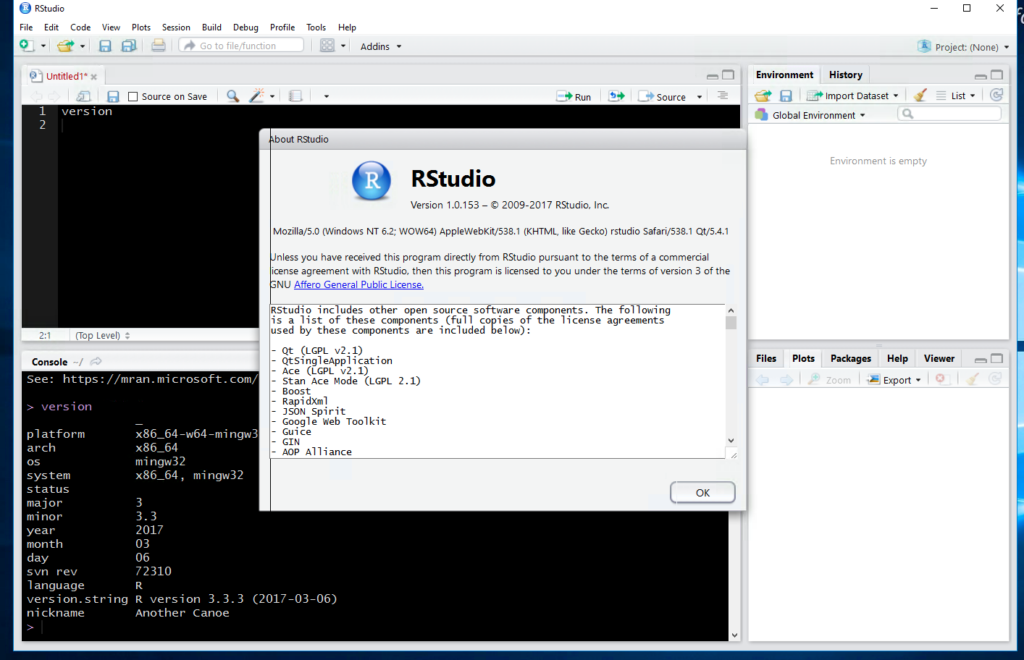Click the Open File folder icon in main toolbar
Viewport: 1024px width, 660px height.
click(65, 46)
